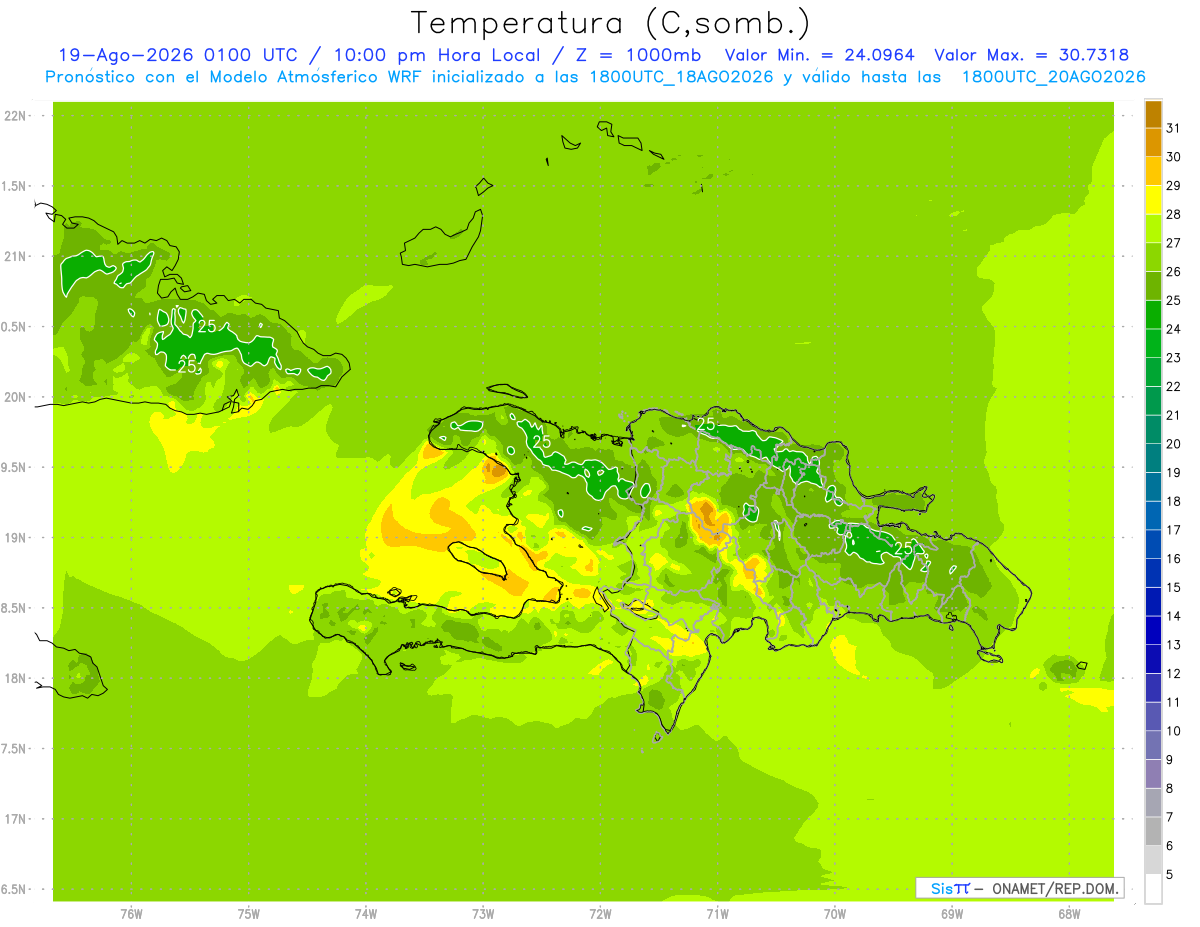Click the legend scale value "8"
Screen dimensions: 1200x927
click(1170, 789)
